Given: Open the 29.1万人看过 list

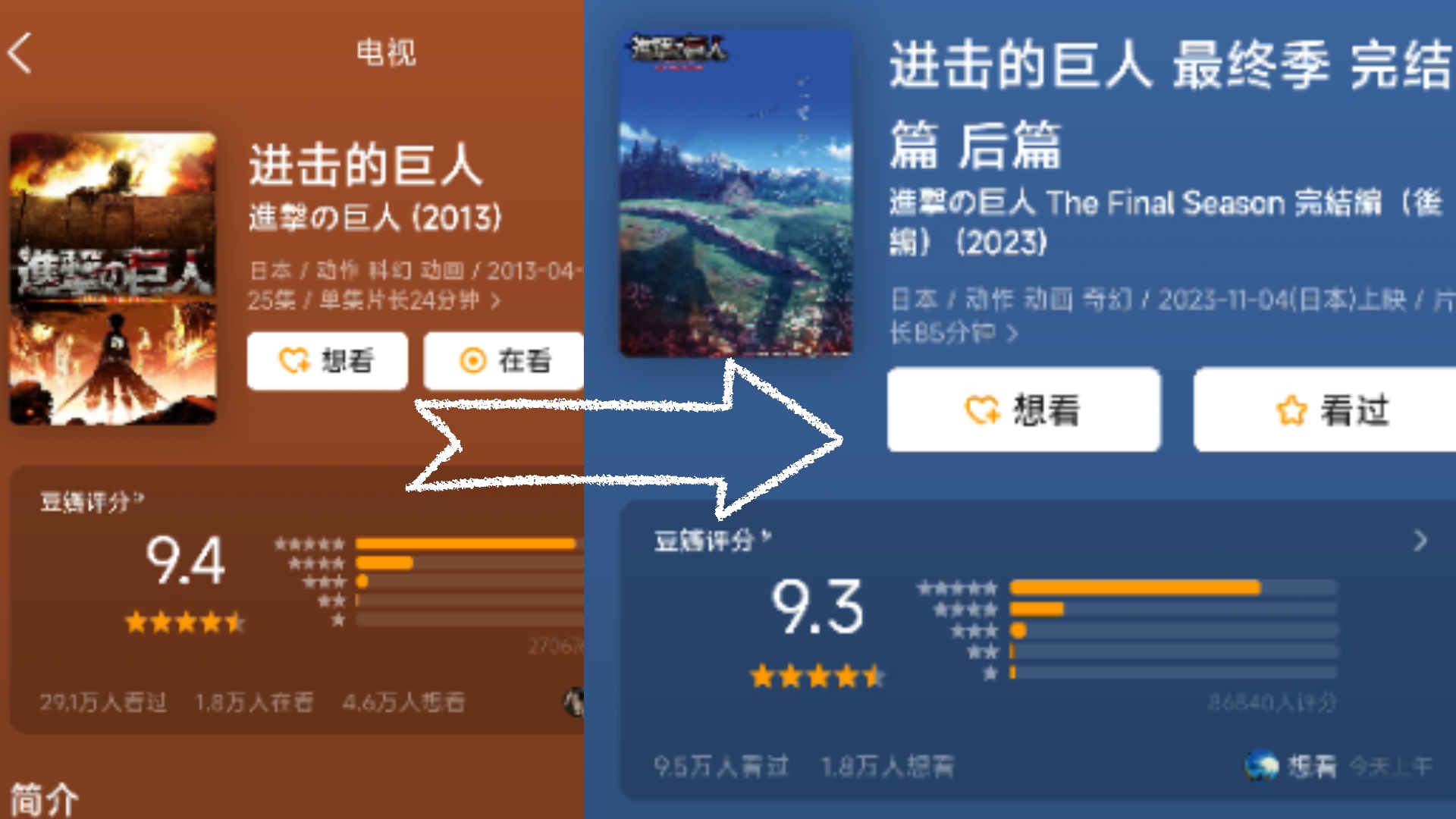Looking at the screenshot, I should click(x=103, y=702).
